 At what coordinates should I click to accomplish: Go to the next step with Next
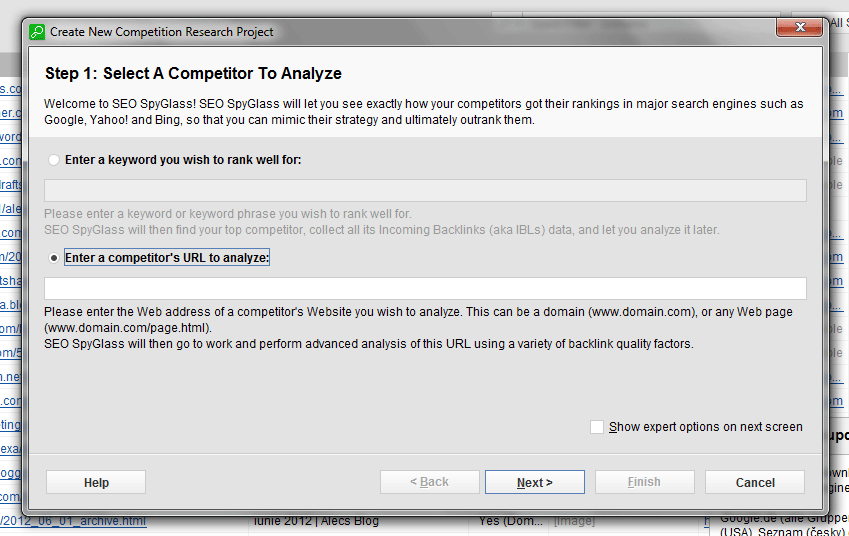[534, 482]
